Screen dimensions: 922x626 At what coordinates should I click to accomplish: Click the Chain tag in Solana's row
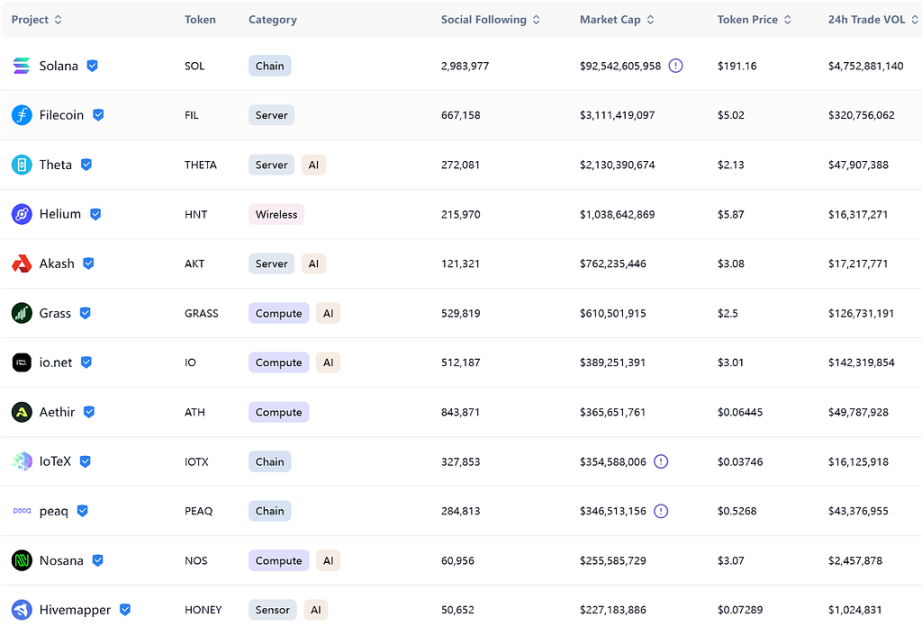pyautogui.click(x=270, y=66)
